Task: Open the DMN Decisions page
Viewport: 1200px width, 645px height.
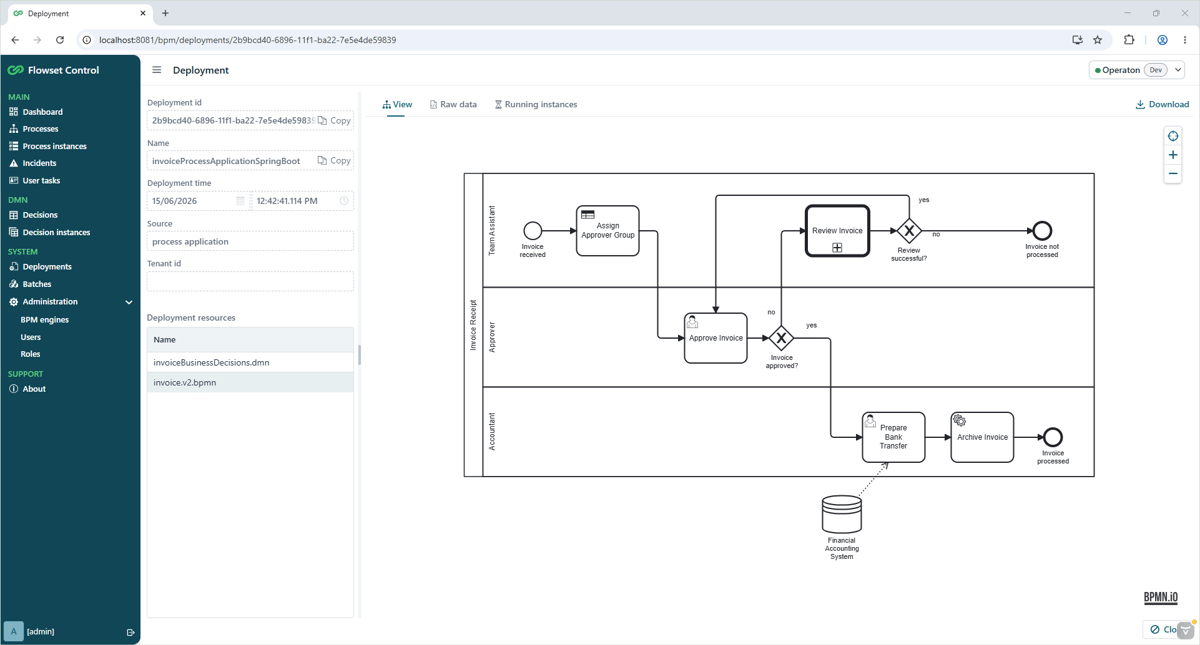Action: tap(40, 215)
